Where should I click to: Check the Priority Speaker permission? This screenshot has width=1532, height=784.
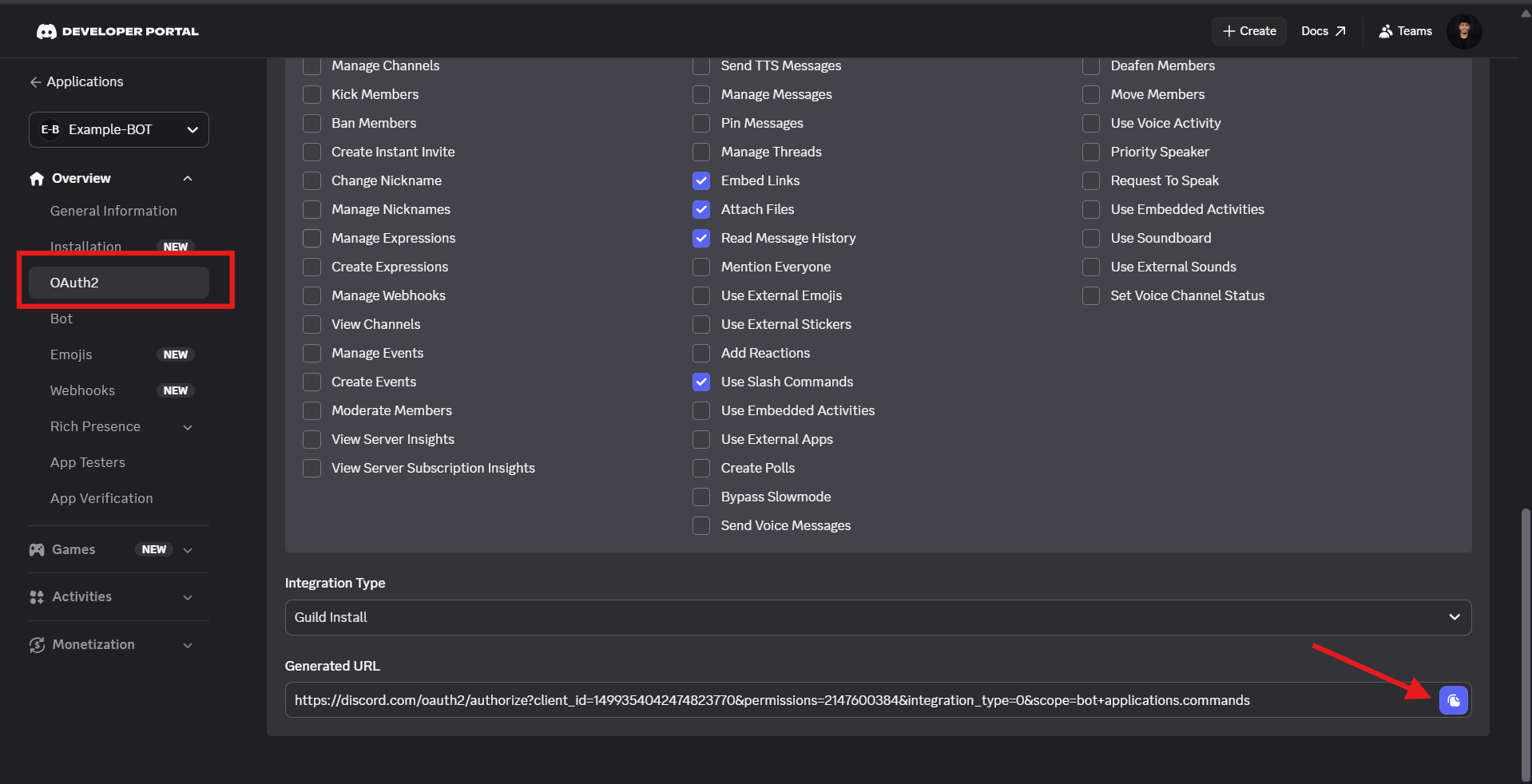point(1091,152)
